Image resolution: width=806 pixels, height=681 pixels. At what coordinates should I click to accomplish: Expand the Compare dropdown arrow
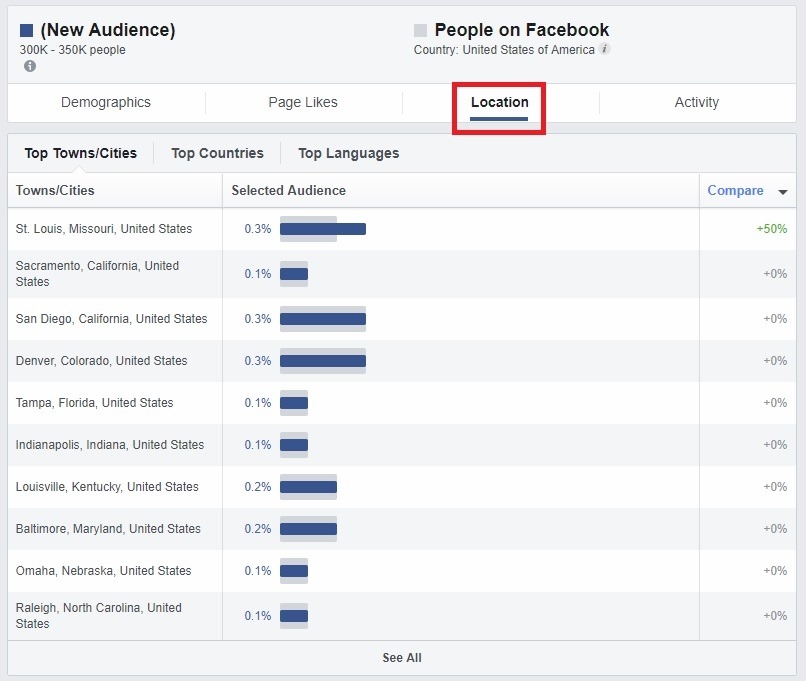[x=784, y=190]
